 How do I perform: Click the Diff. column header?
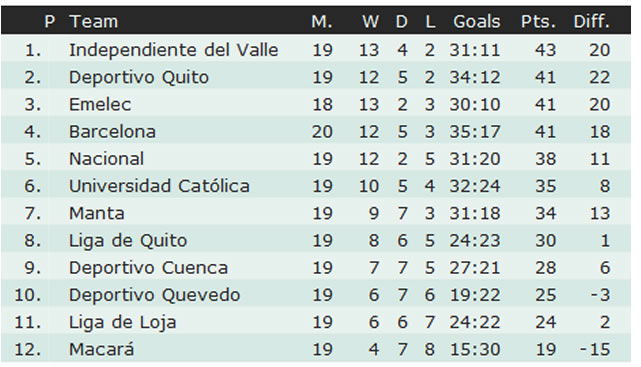592,21
